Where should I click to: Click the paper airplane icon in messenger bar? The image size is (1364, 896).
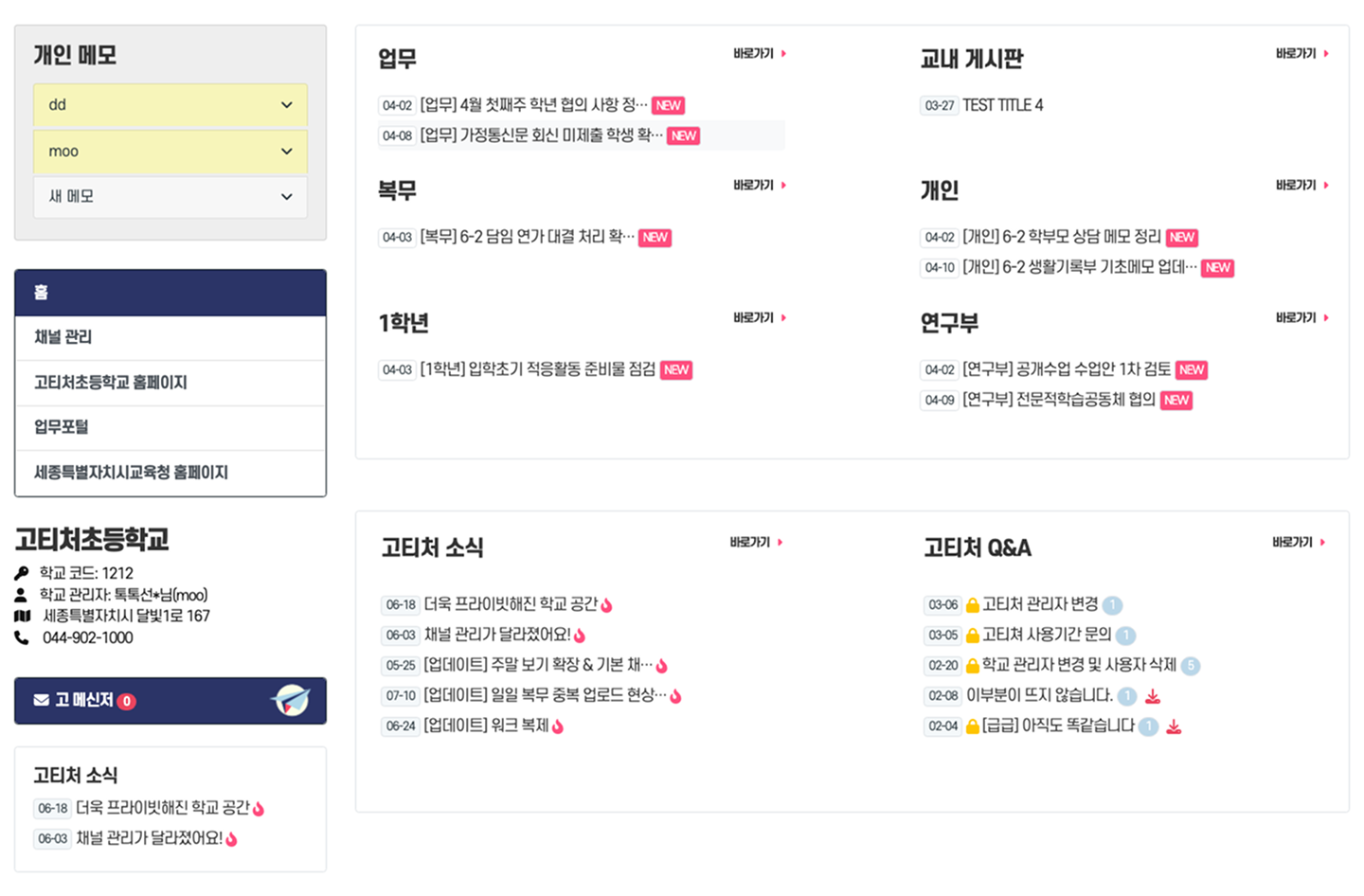pyautogui.click(x=291, y=700)
